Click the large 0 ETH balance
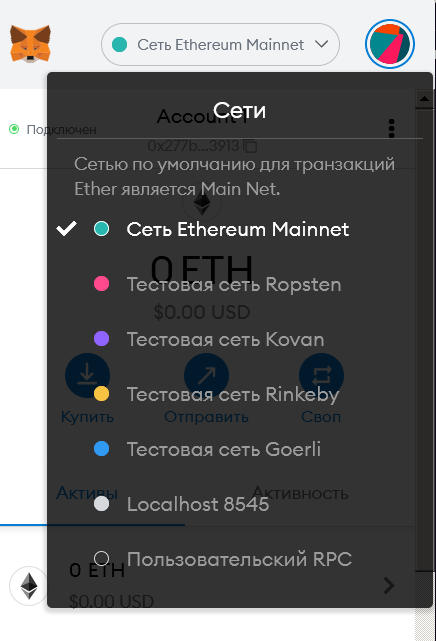 [202, 270]
